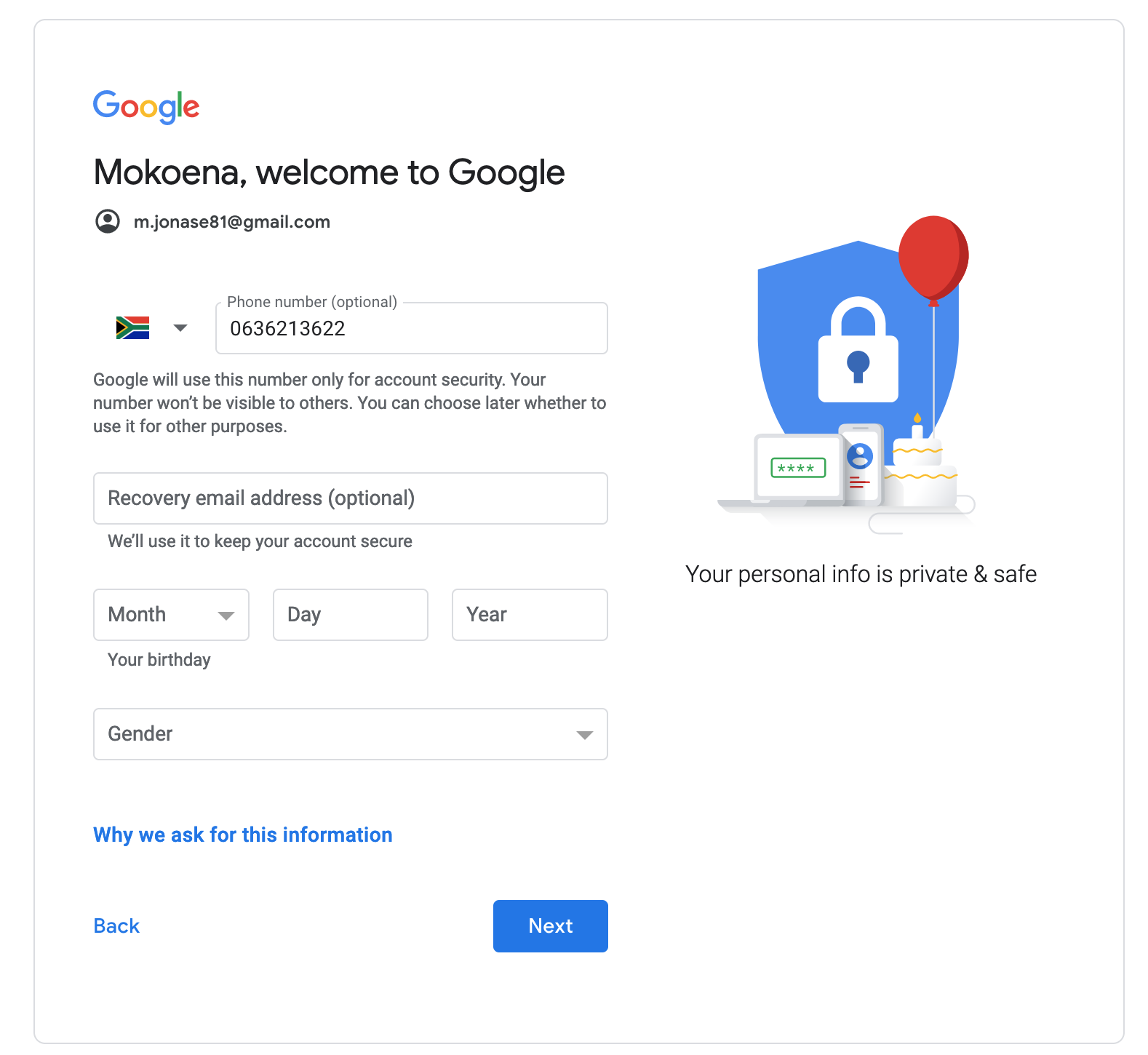Click the m.jonase81@gmail.com email text

point(232,222)
